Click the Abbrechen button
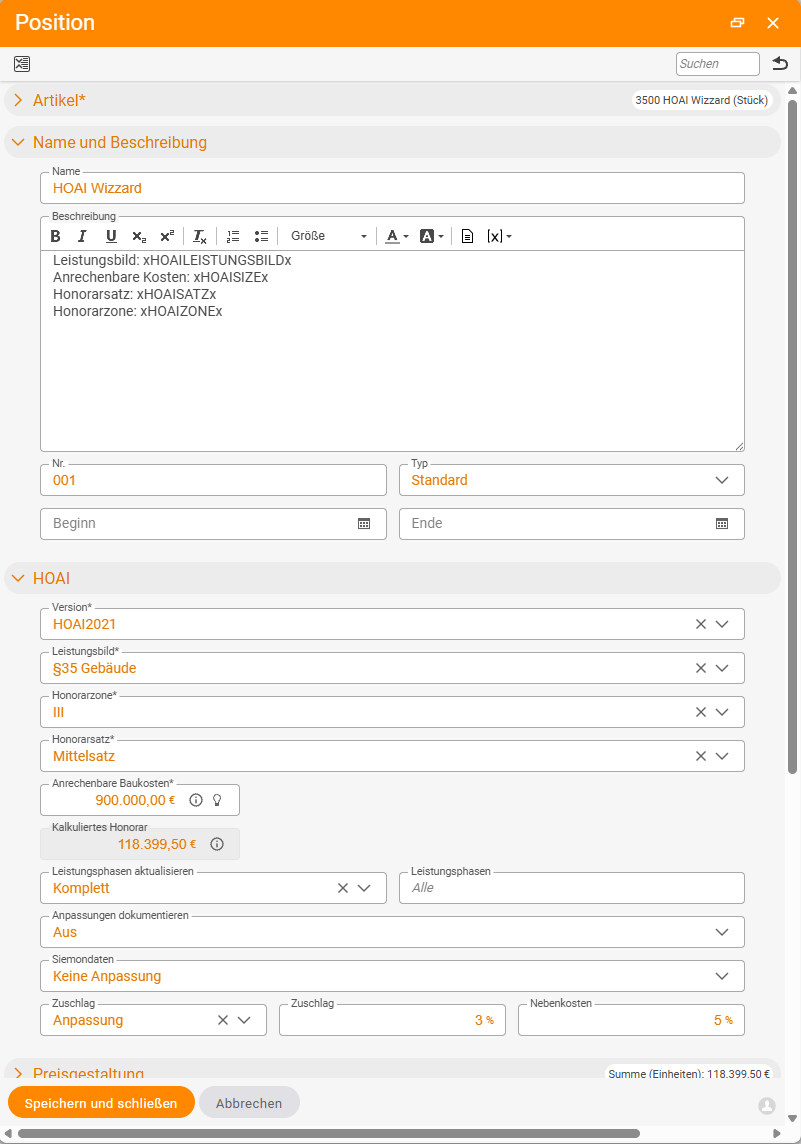 click(249, 1102)
